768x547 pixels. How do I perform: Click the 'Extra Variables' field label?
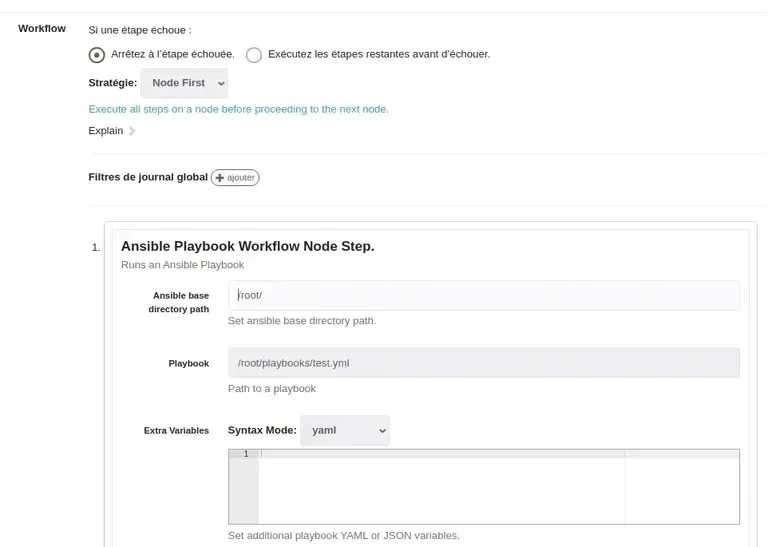tap(176, 431)
